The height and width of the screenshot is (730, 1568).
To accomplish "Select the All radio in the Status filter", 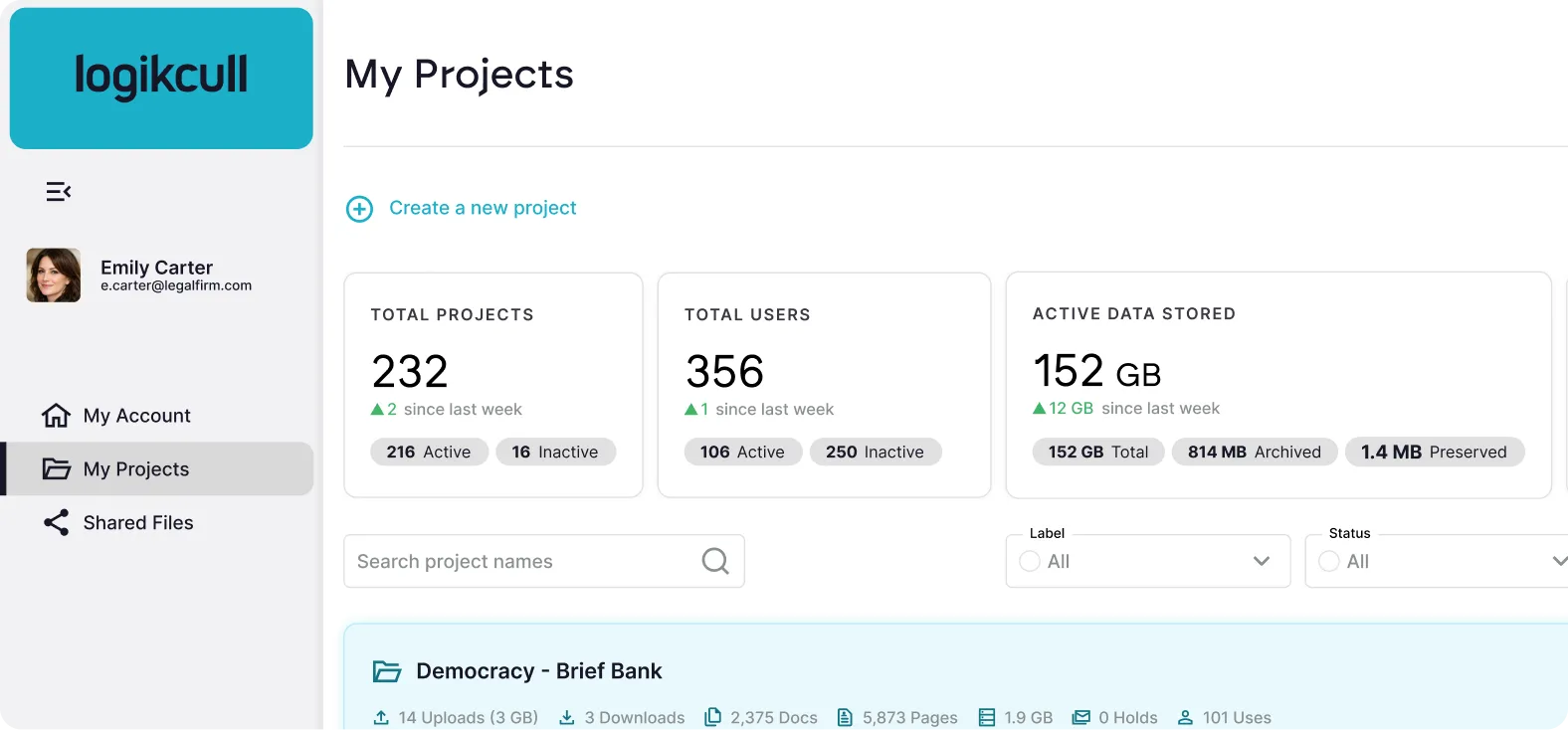I will [x=1329, y=561].
